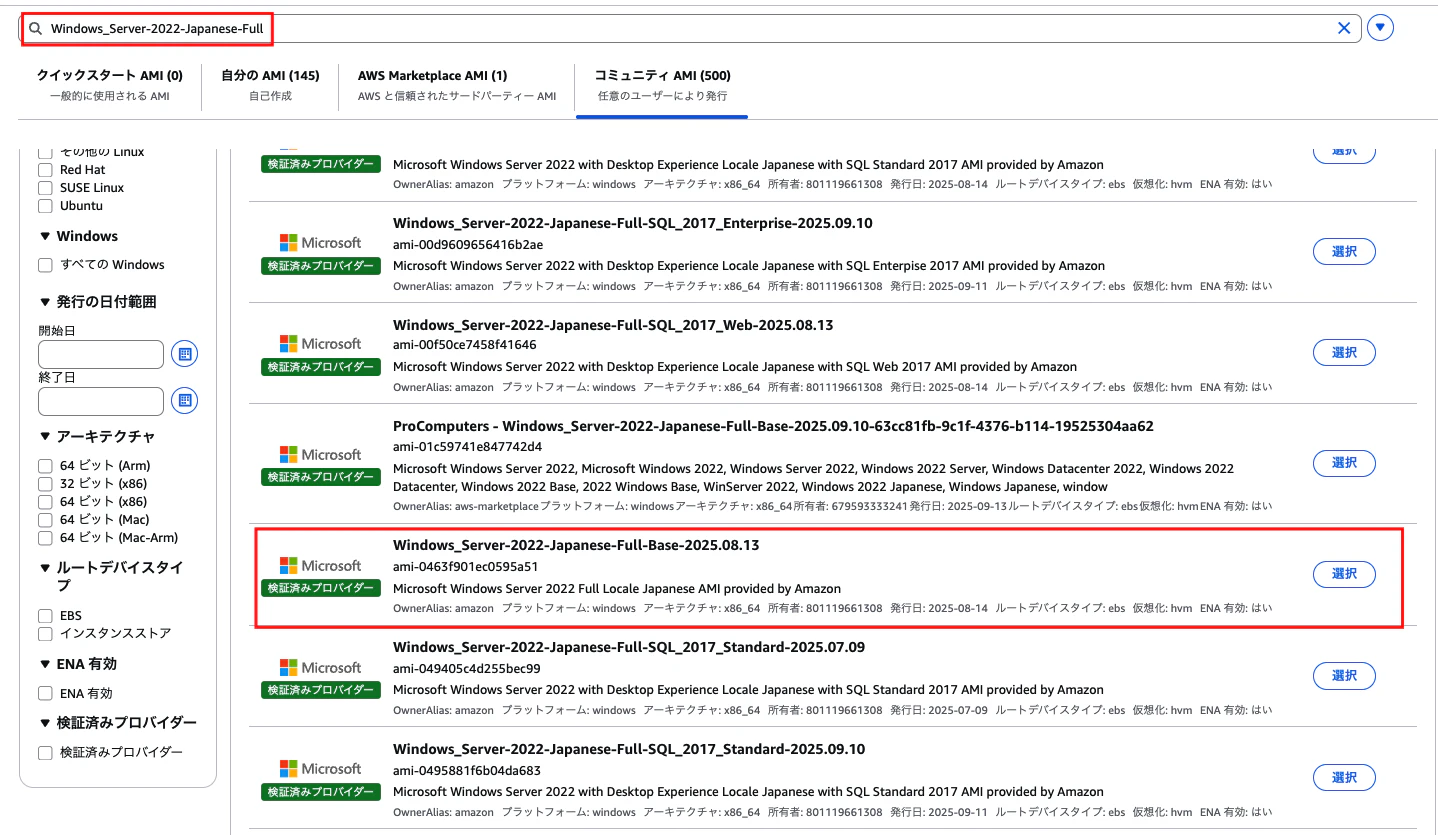Click the AMI ID ami-00f50ce7458f41646
1438x835 pixels.
pos(465,345)
